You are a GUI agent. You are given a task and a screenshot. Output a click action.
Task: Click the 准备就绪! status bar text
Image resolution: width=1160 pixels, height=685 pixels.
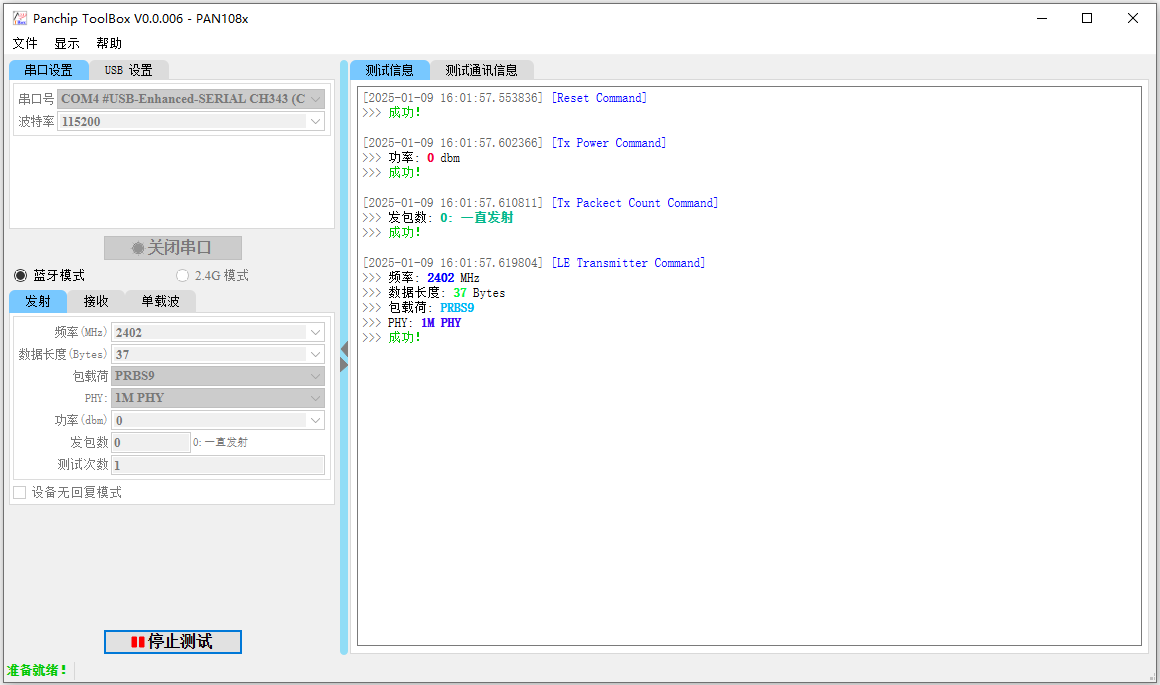tap(37, 670)
